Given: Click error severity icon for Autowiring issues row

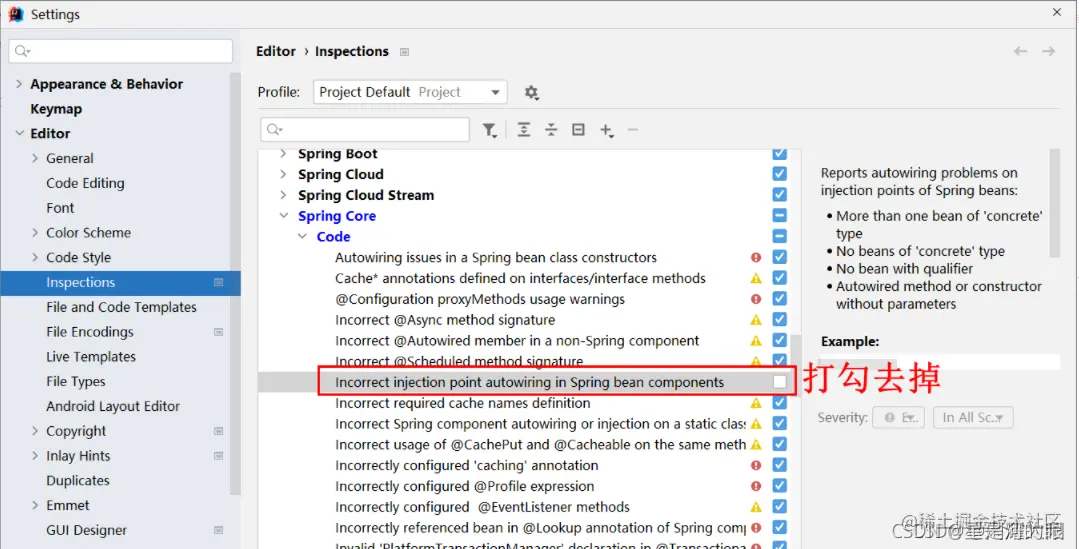Looking at the screenshot, I should (x=756, y=257).
